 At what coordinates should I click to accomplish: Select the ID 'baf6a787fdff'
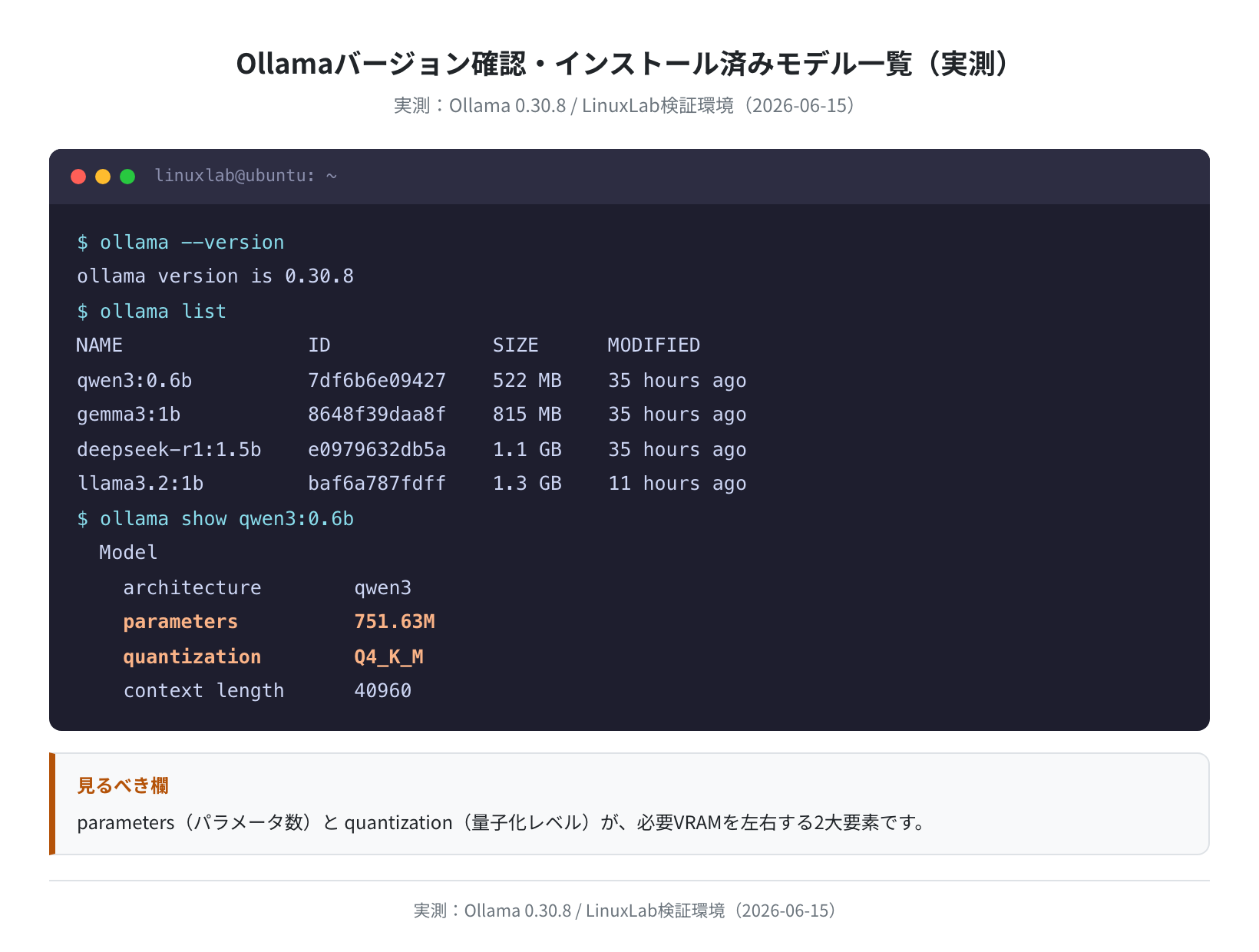tap(377, 484)
